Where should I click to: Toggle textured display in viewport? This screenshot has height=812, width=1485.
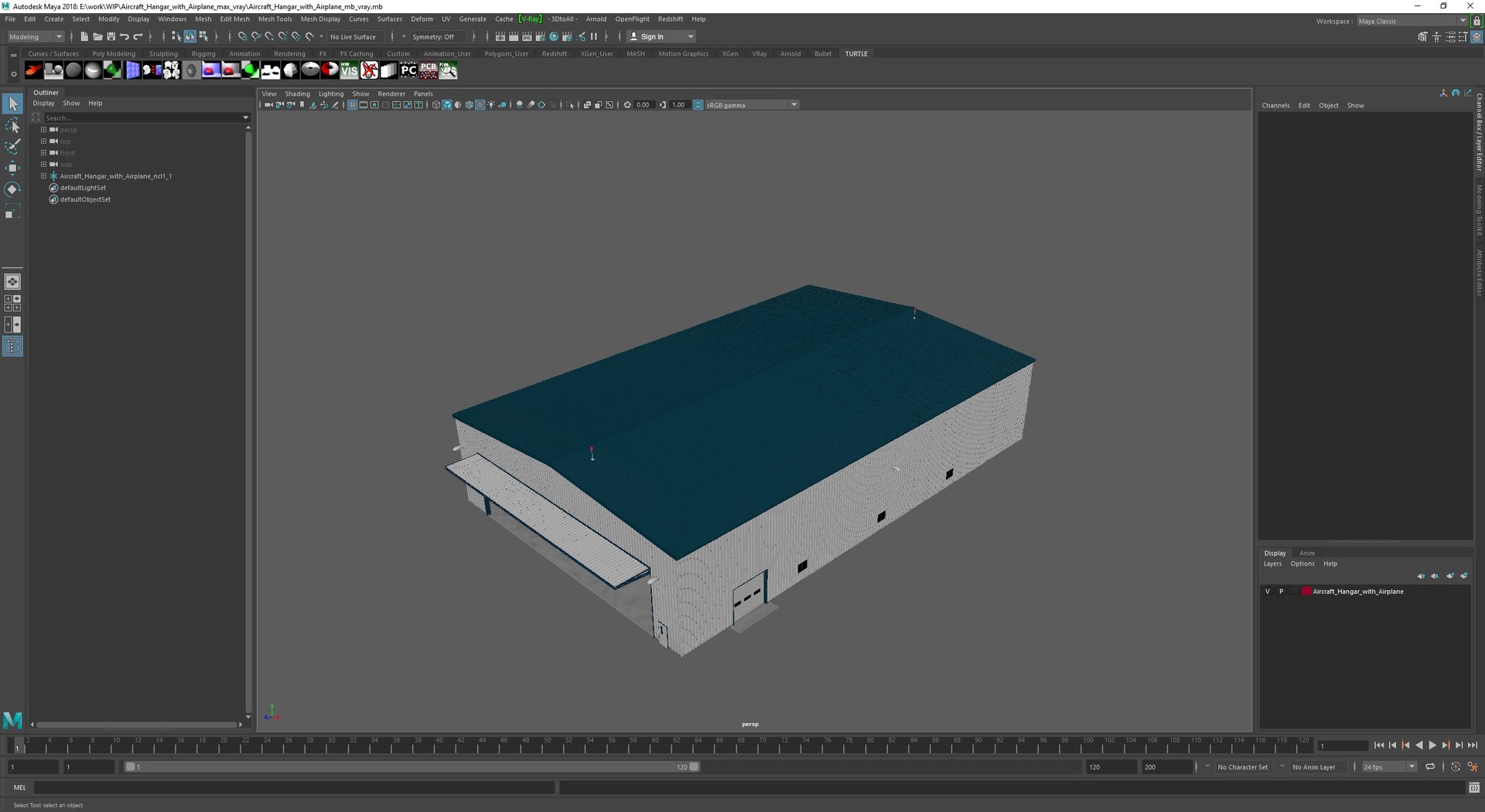tap(480, 105)
